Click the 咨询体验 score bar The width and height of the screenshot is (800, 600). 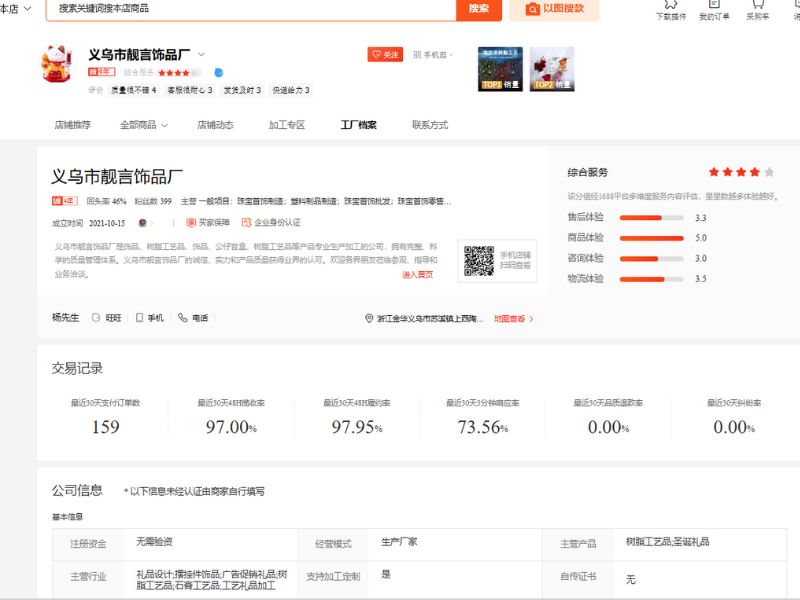pos(651,259)
